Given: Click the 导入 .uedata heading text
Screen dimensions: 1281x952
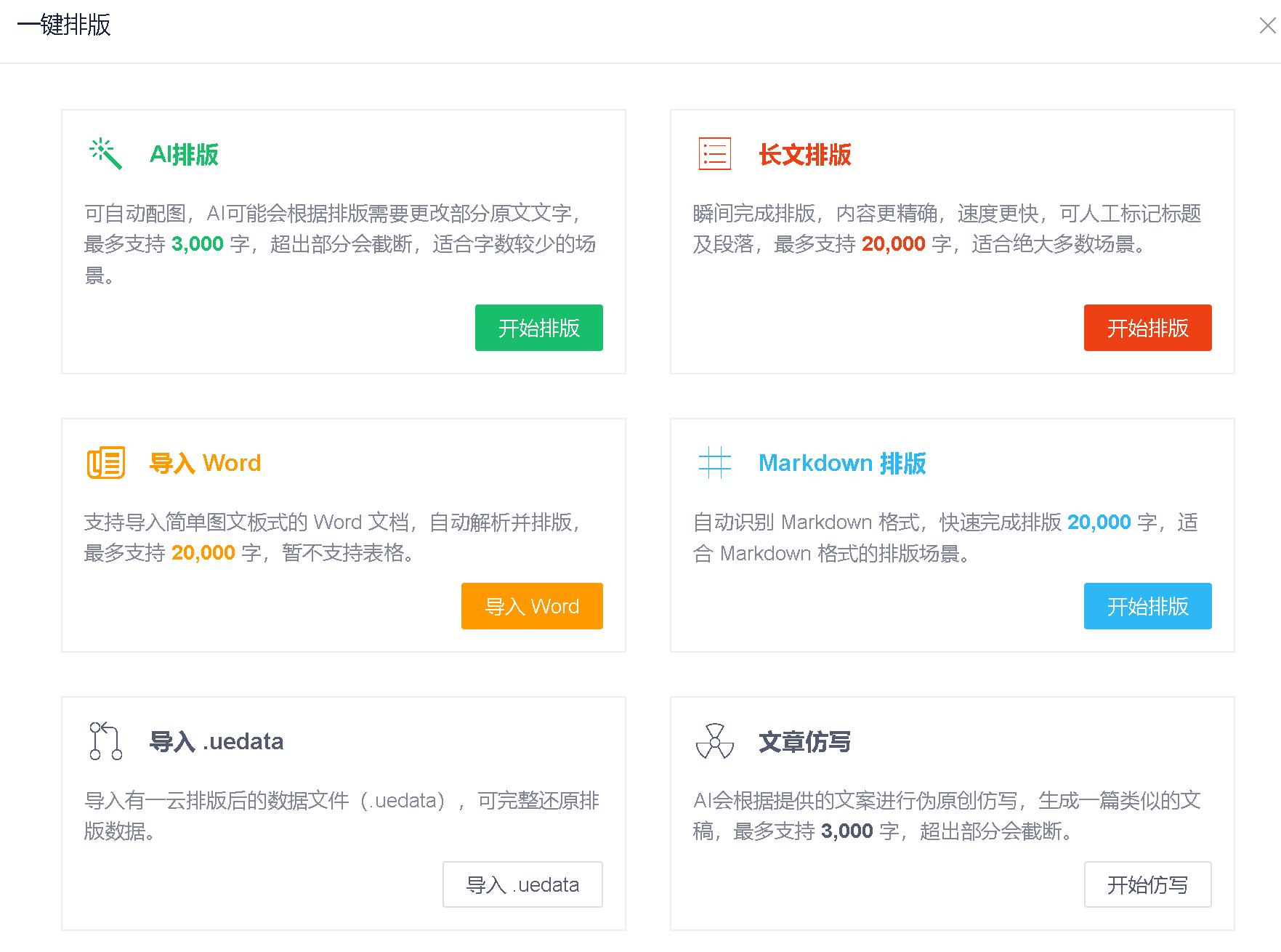Looking at the screenshot, I should pyautogui.click(x=217, y=741).
